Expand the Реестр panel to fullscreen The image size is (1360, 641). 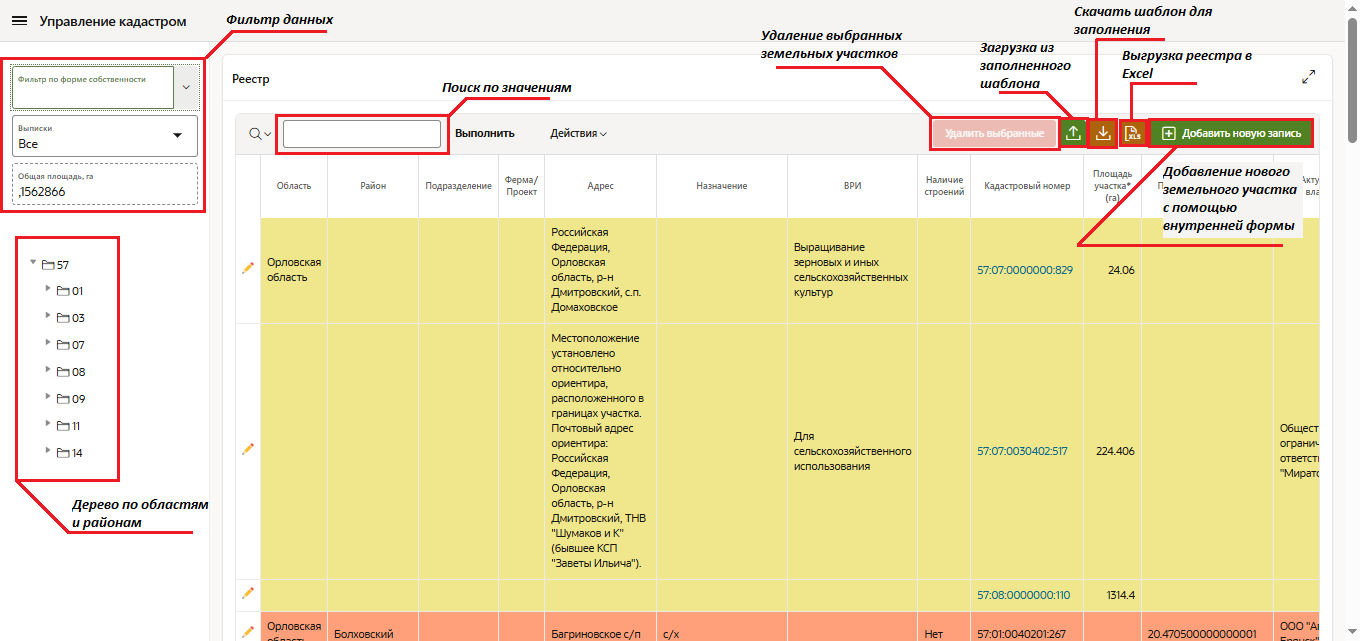pyautogui.click(x=1308, y=77)
